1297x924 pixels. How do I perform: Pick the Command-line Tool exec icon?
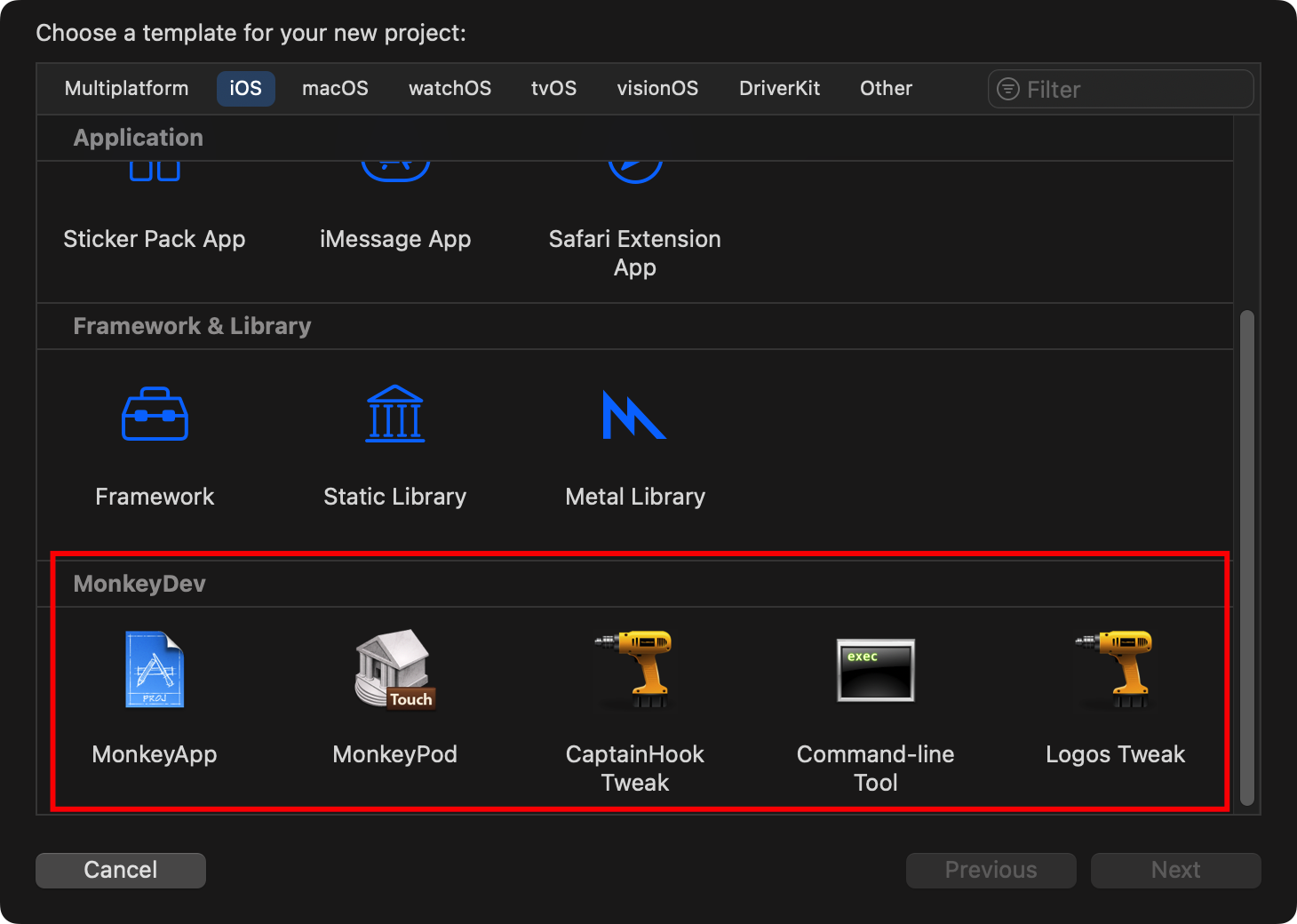tap(876, 670)
